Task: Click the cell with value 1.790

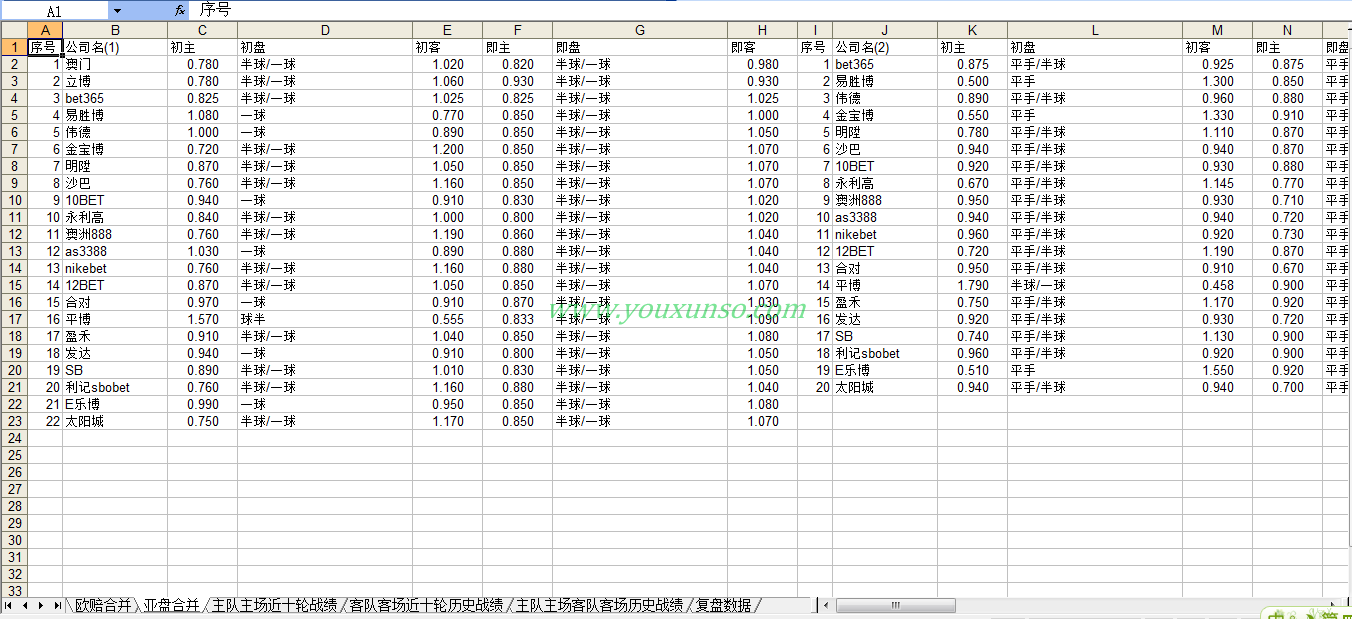Action: click(x=973, y=285)
